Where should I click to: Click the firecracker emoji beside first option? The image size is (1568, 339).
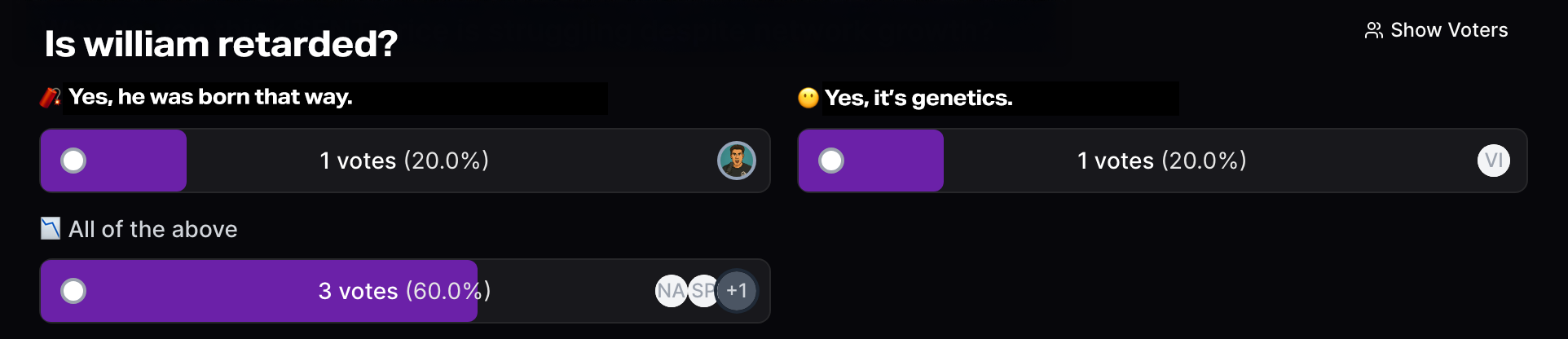(51, 98)
